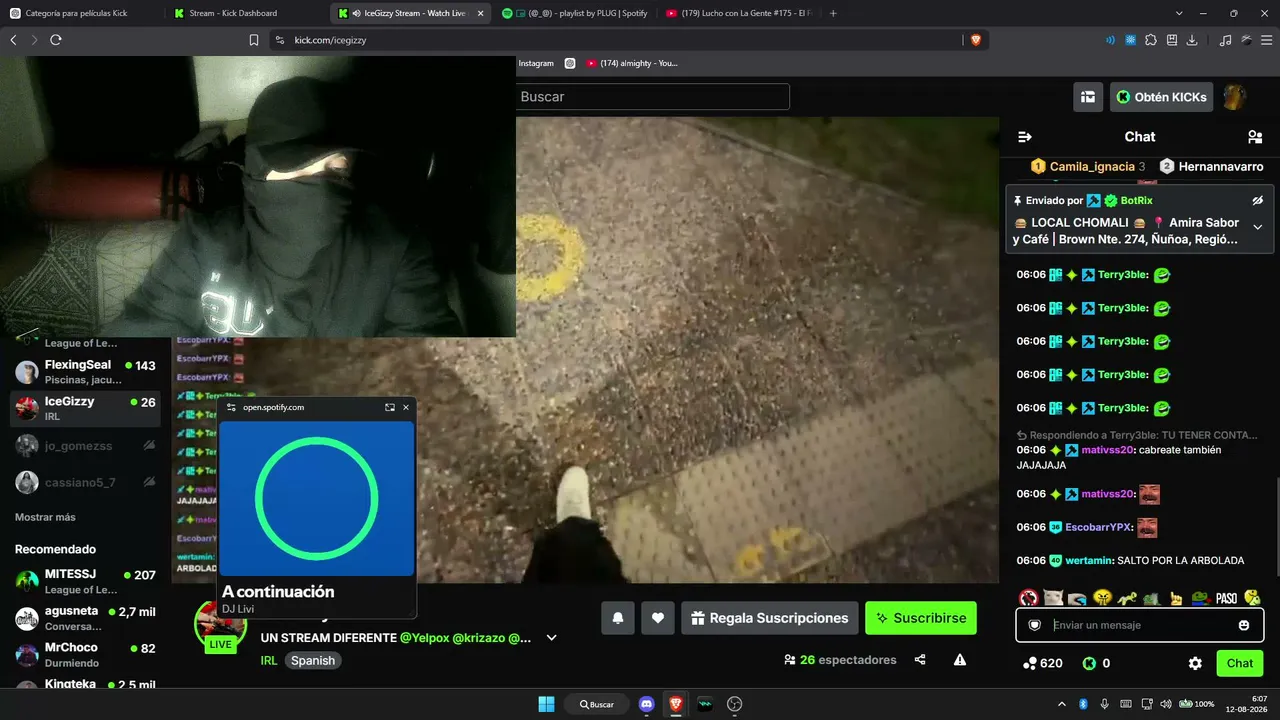Open the user avatar profile menu
The image size is (1280, 720).
1235,97
